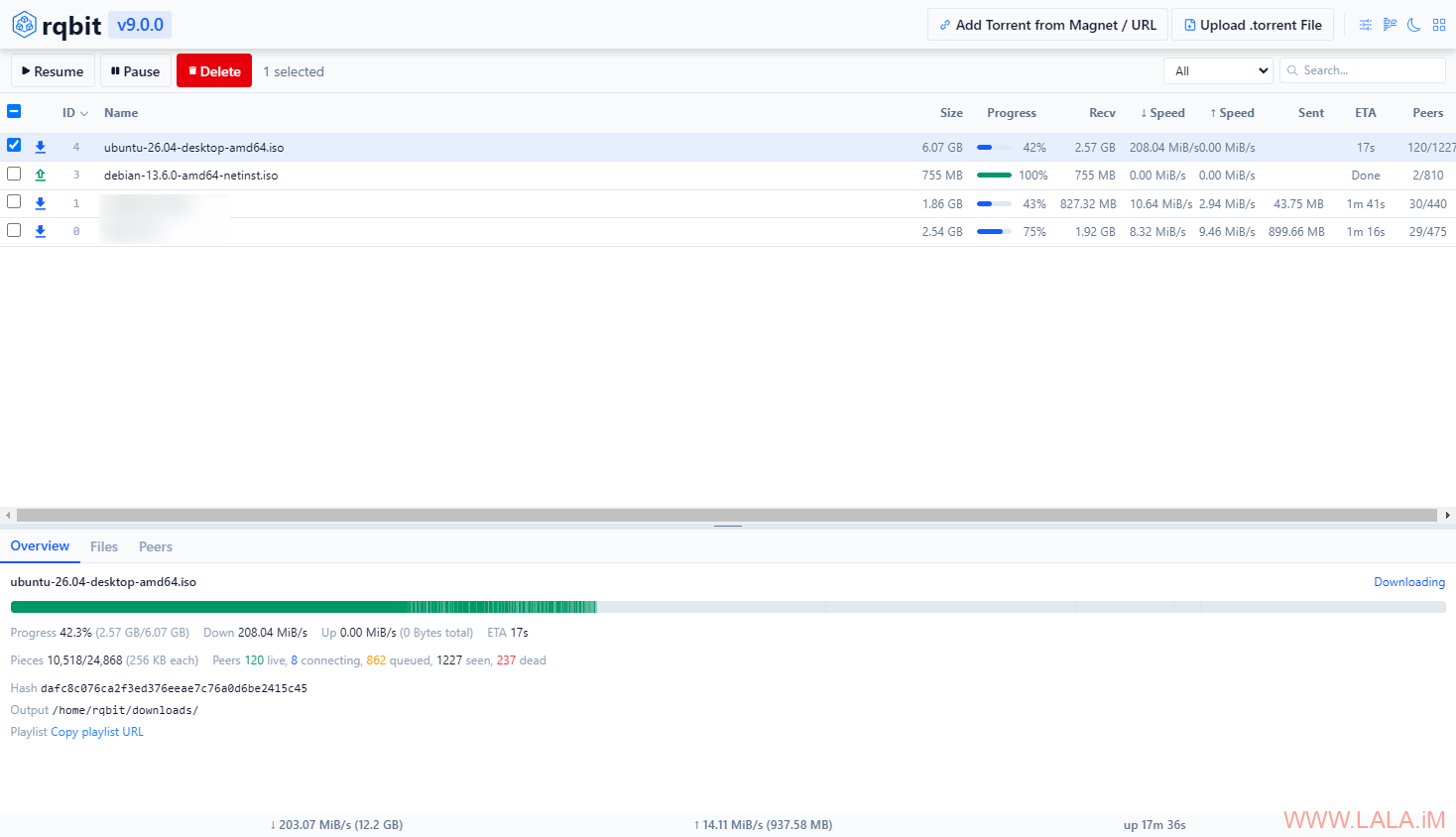Select the debian-13.6.0-amd64-netinst.iso row name
Screen dimensions: 1456x837
190,176
